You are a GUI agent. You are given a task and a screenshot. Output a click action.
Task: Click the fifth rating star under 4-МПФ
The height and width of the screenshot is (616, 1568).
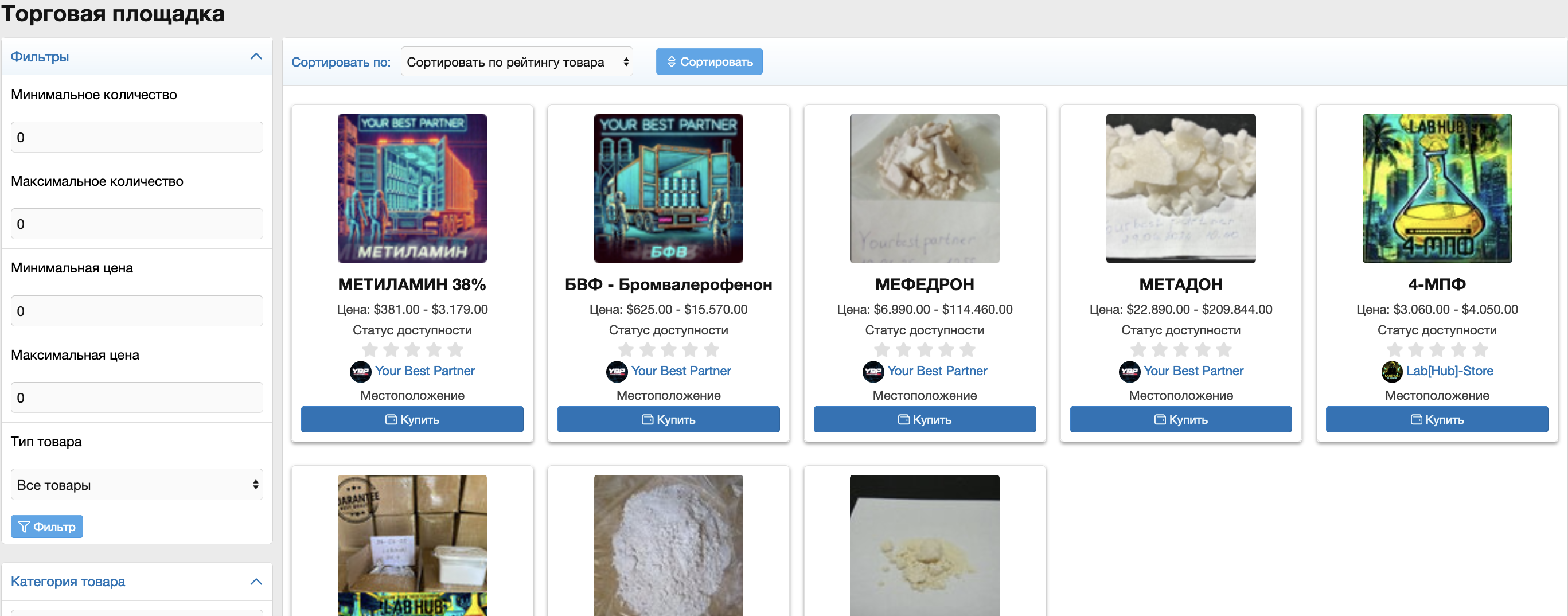[1480, 350]
